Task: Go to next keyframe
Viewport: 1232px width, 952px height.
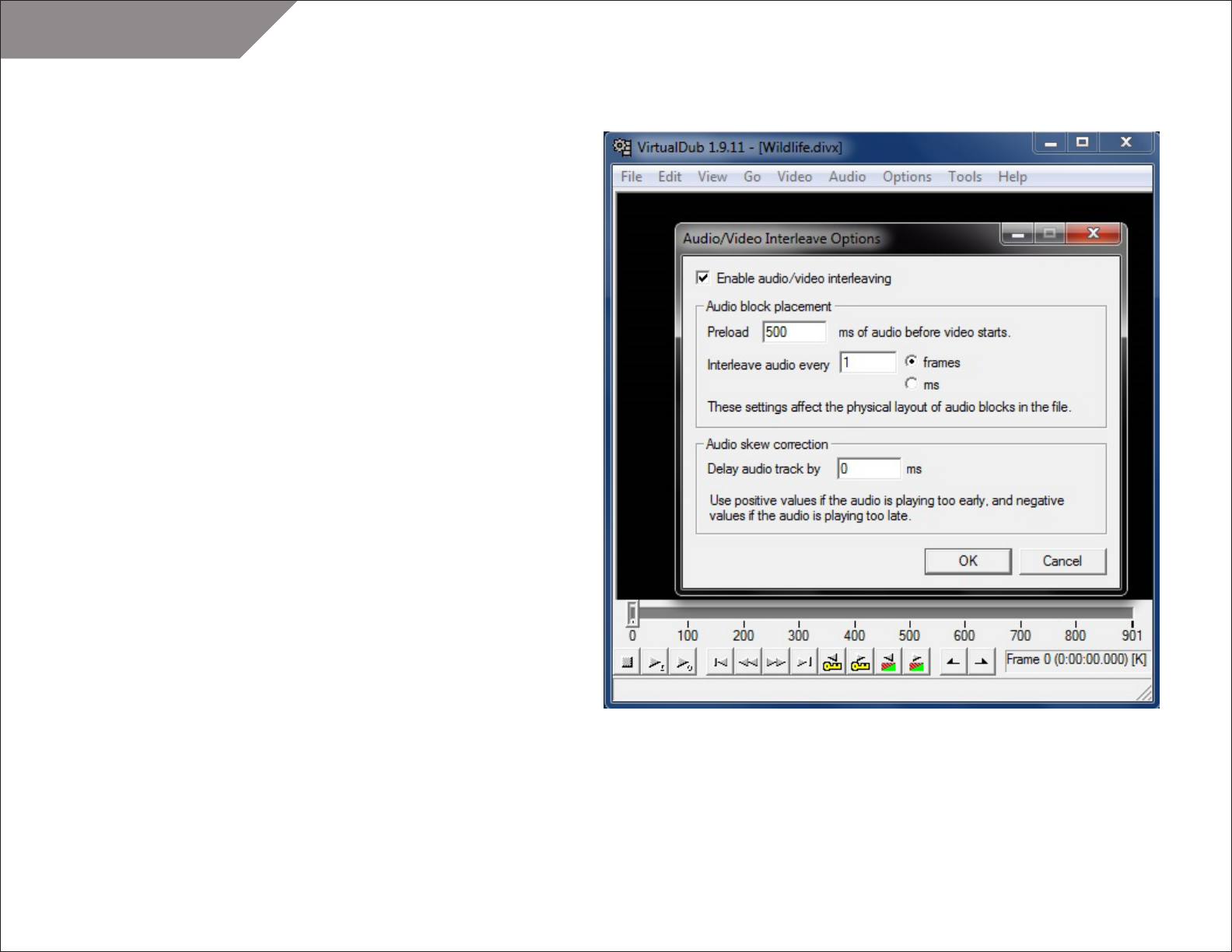Action: tap(860, 663)
